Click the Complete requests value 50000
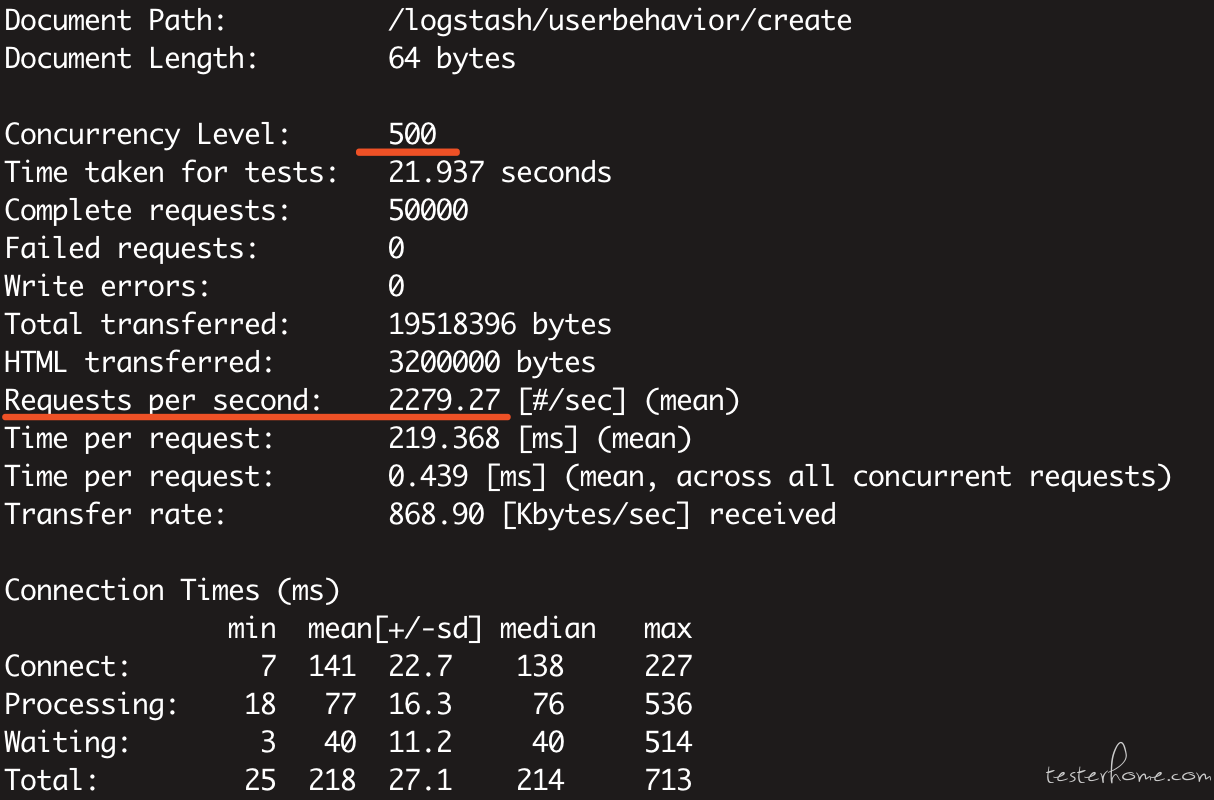1214x800 pixels. pos(428,210)
